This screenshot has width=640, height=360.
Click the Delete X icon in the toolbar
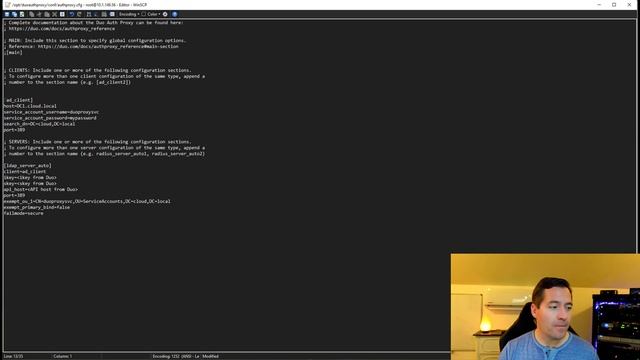pos(54,14)
